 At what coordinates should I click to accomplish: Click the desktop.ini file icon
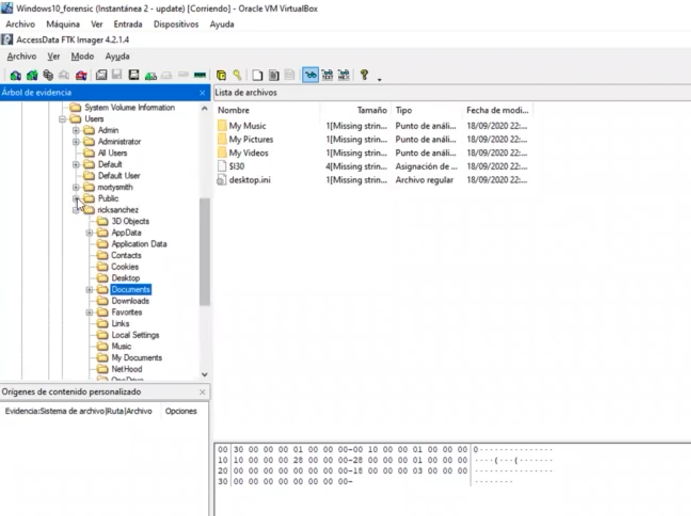[x=222, y=180]
